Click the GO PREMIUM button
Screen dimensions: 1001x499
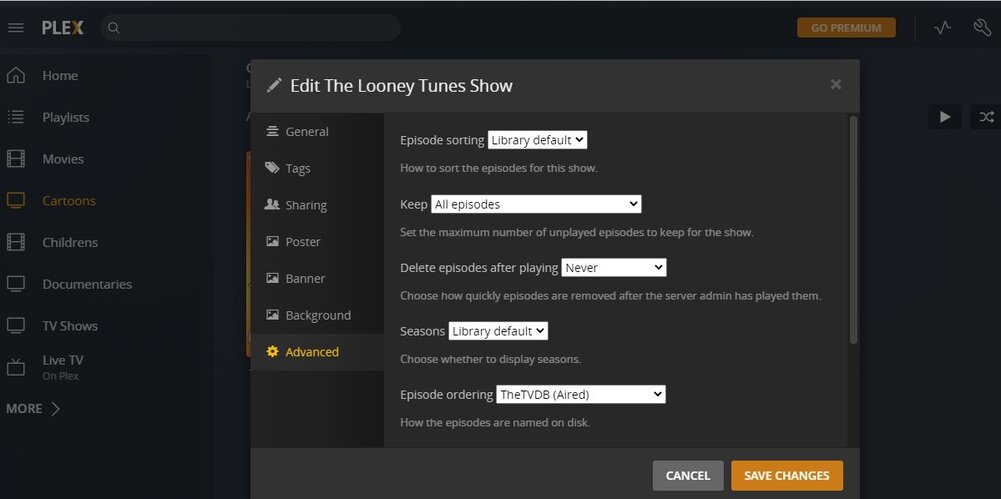[x=847, y=28]
